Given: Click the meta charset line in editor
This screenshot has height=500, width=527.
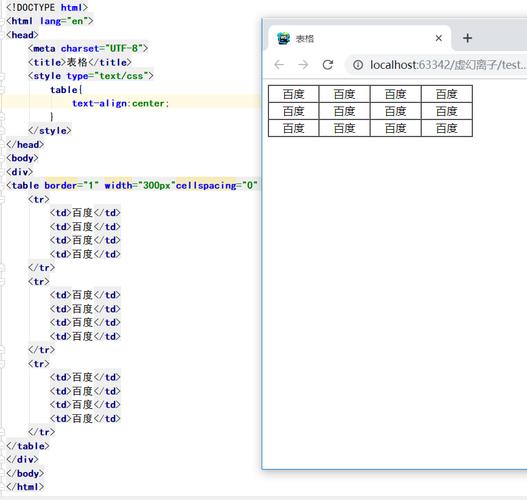Looking at the screenshot, I should [x=88, y=49].
